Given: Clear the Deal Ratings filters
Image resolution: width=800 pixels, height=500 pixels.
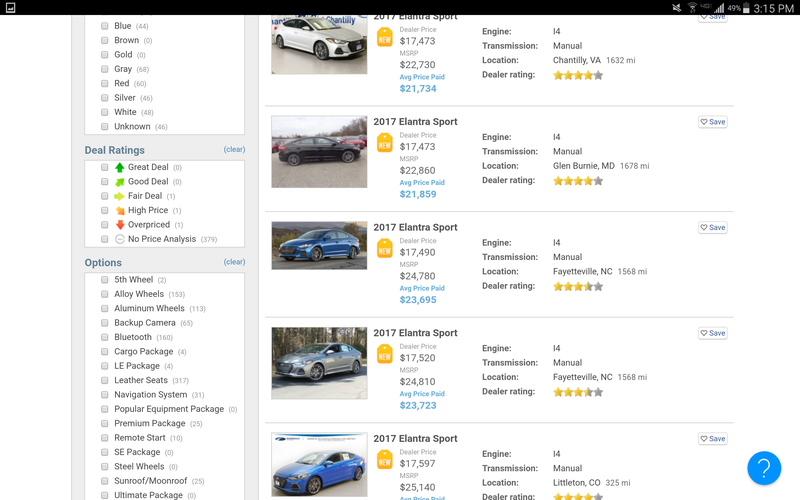Looking at the screenshot, I should tap(234, 149).
